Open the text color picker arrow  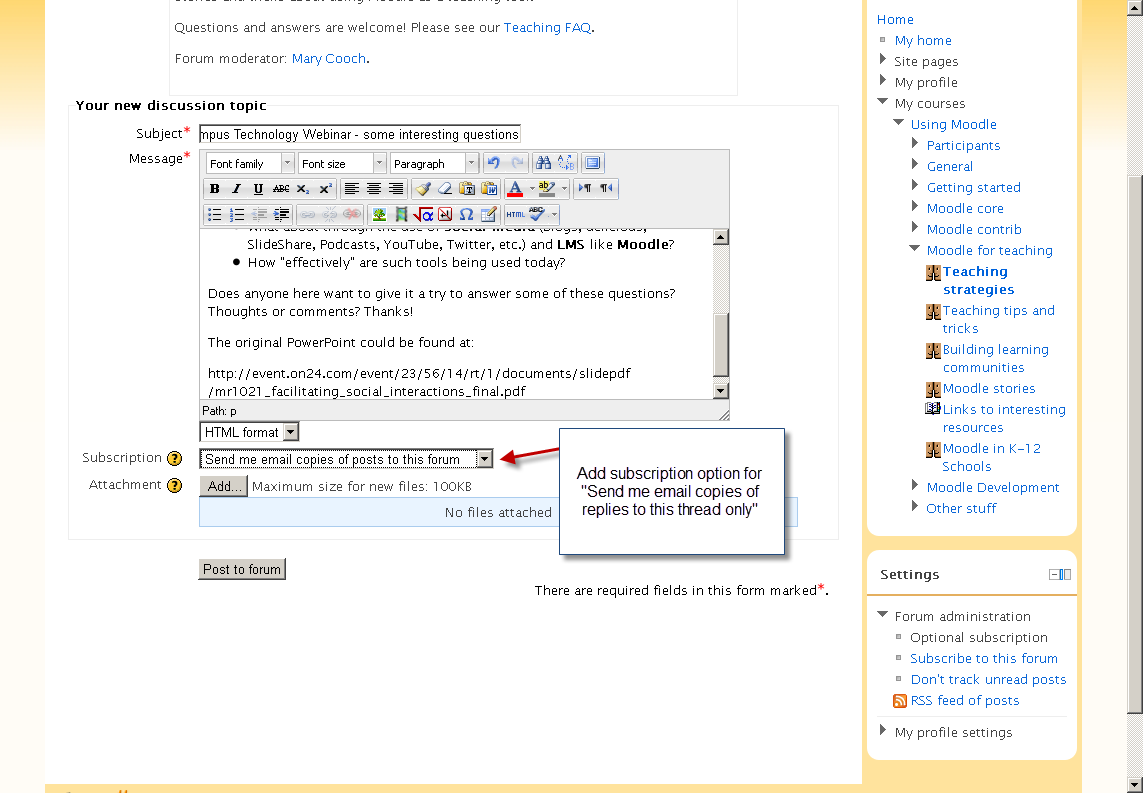pyautogui.click(x=532, y=189)
